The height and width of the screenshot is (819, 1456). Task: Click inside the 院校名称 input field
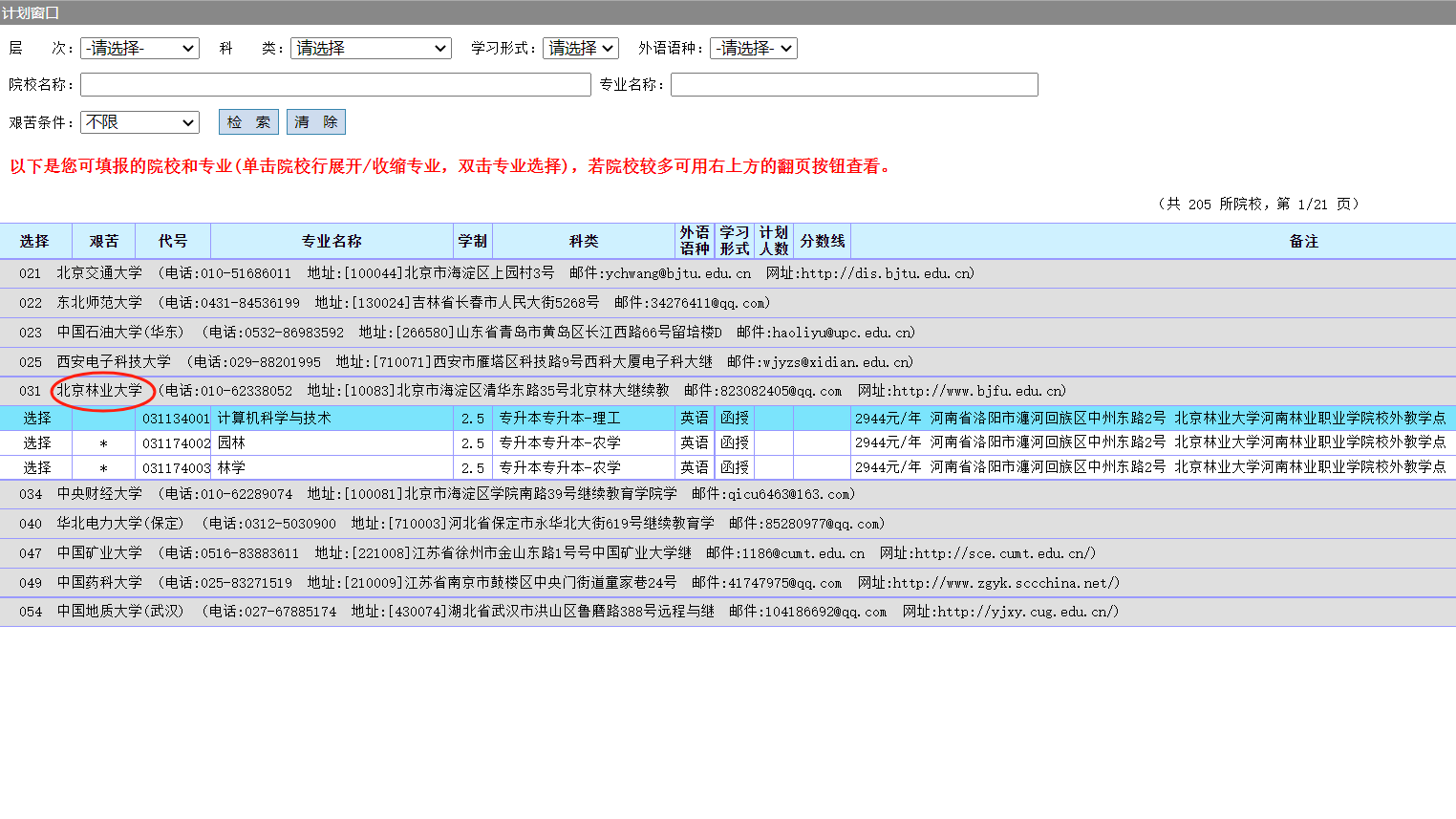[x=334, y=84]
